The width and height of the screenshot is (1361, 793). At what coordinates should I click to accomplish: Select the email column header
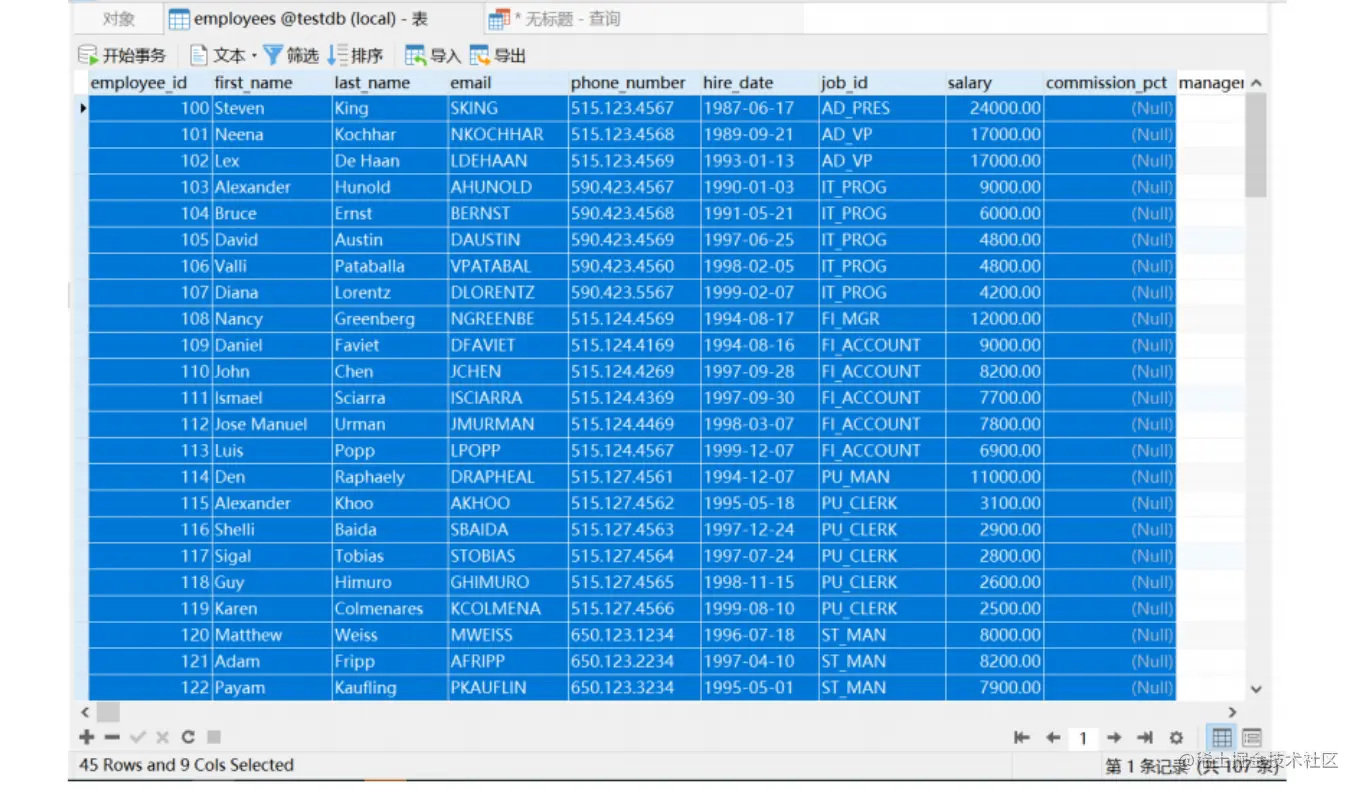[508, 83]
